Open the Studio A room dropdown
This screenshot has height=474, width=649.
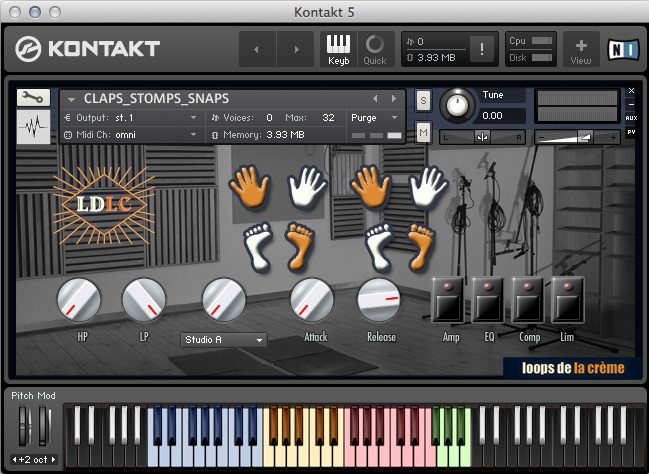[x=224, y=340]
